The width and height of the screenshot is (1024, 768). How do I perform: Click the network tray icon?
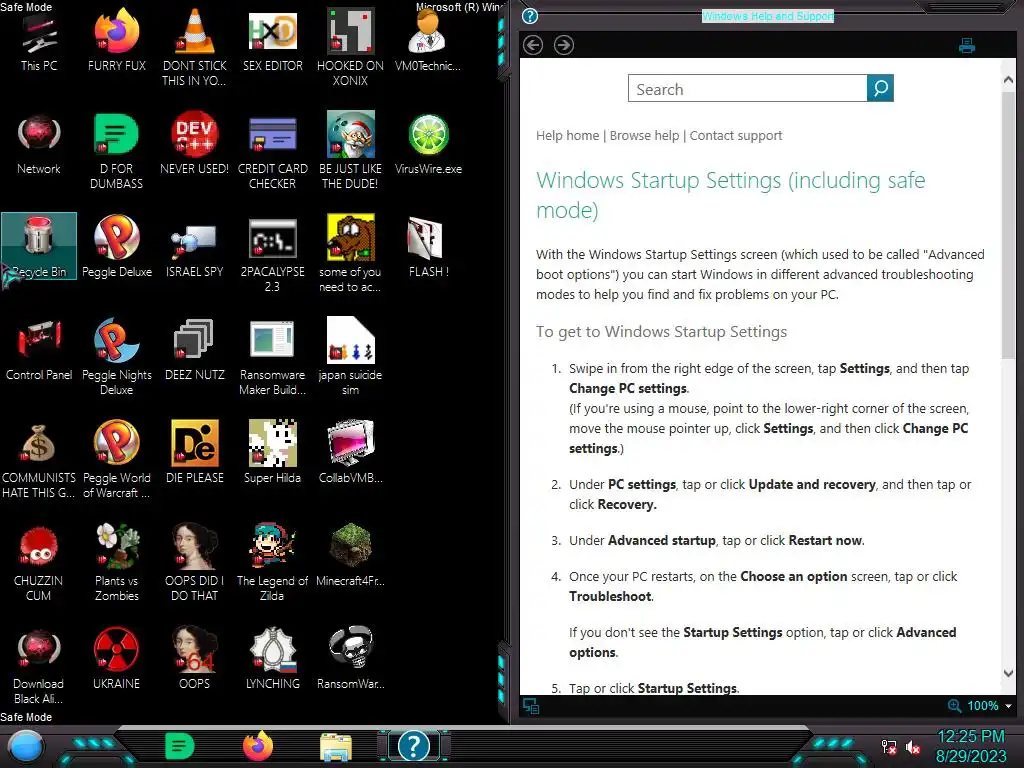888,746
